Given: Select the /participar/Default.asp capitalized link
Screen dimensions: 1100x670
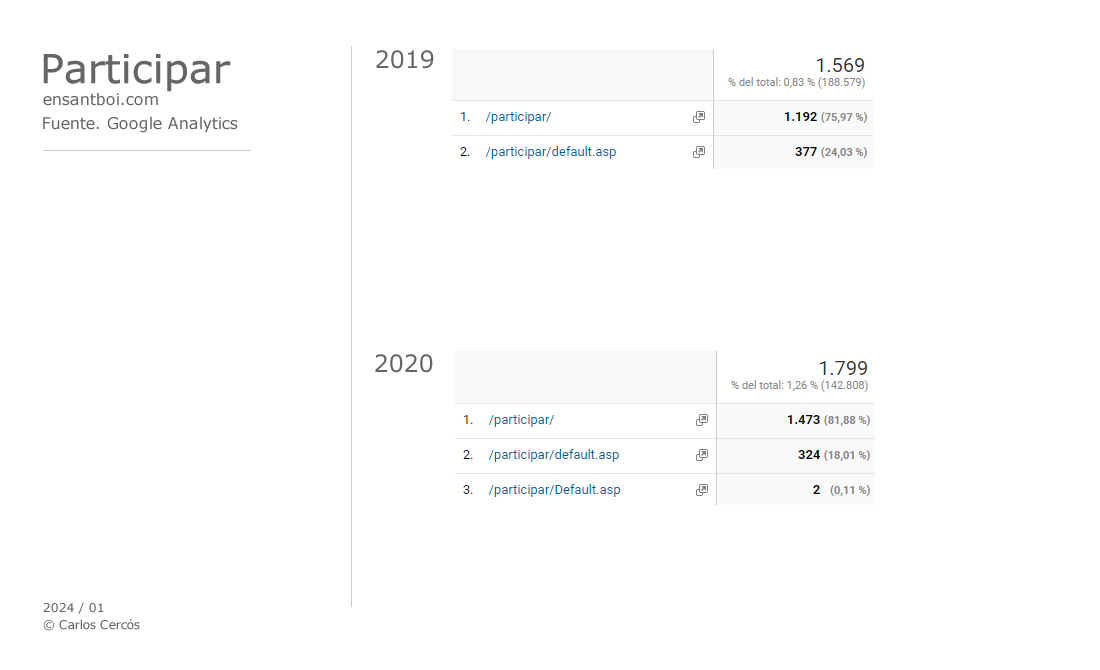Looking at the screenshot, I should 554,490.
